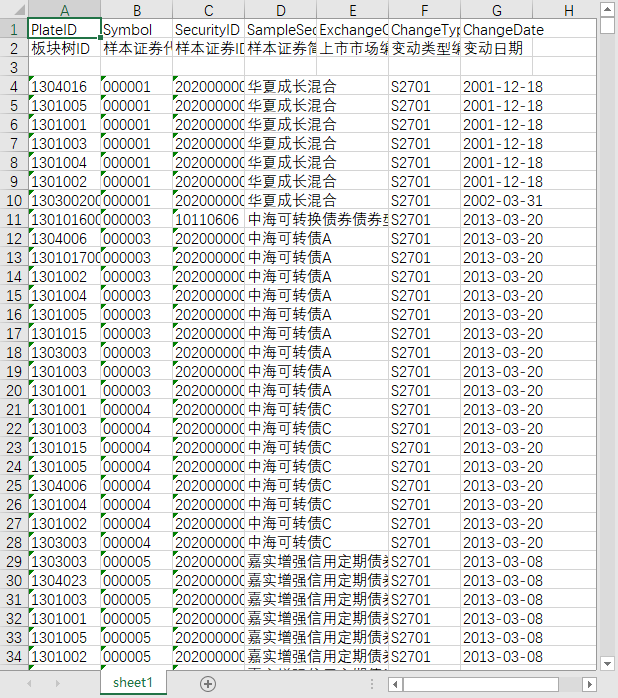The width and height of the screenshot is (618, 698).
Task: Select column F header
Action: (425, 10)
